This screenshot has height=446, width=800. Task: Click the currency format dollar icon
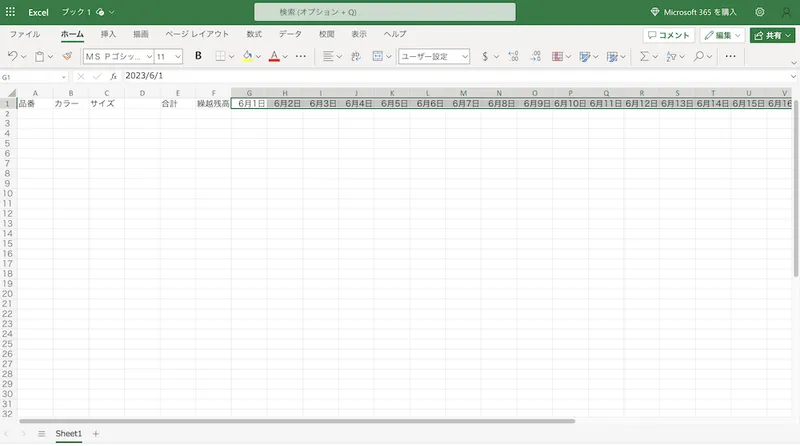pyautogui.click(x=485, y=56)
